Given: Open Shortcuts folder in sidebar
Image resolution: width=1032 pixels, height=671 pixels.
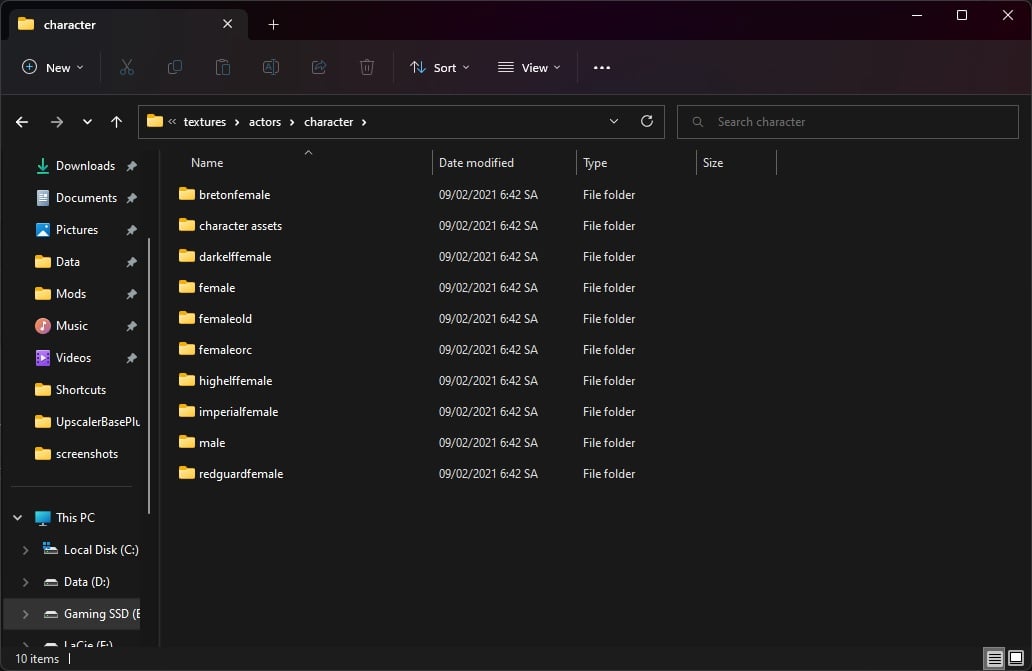Looking at the screenshot, I should [80, 389].
